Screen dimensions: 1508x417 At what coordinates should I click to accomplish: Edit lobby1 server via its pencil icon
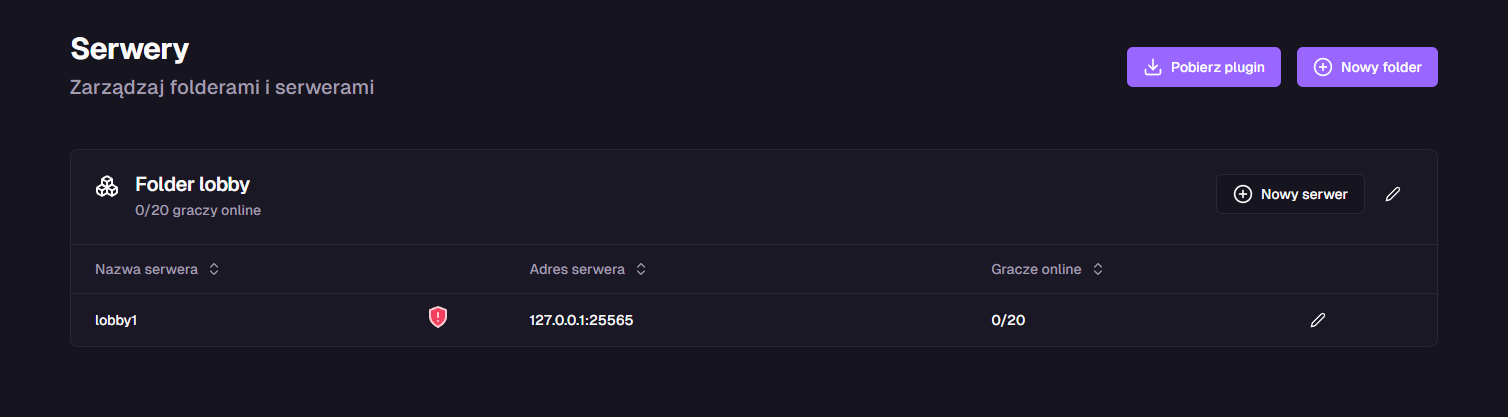pos(1318,320)
